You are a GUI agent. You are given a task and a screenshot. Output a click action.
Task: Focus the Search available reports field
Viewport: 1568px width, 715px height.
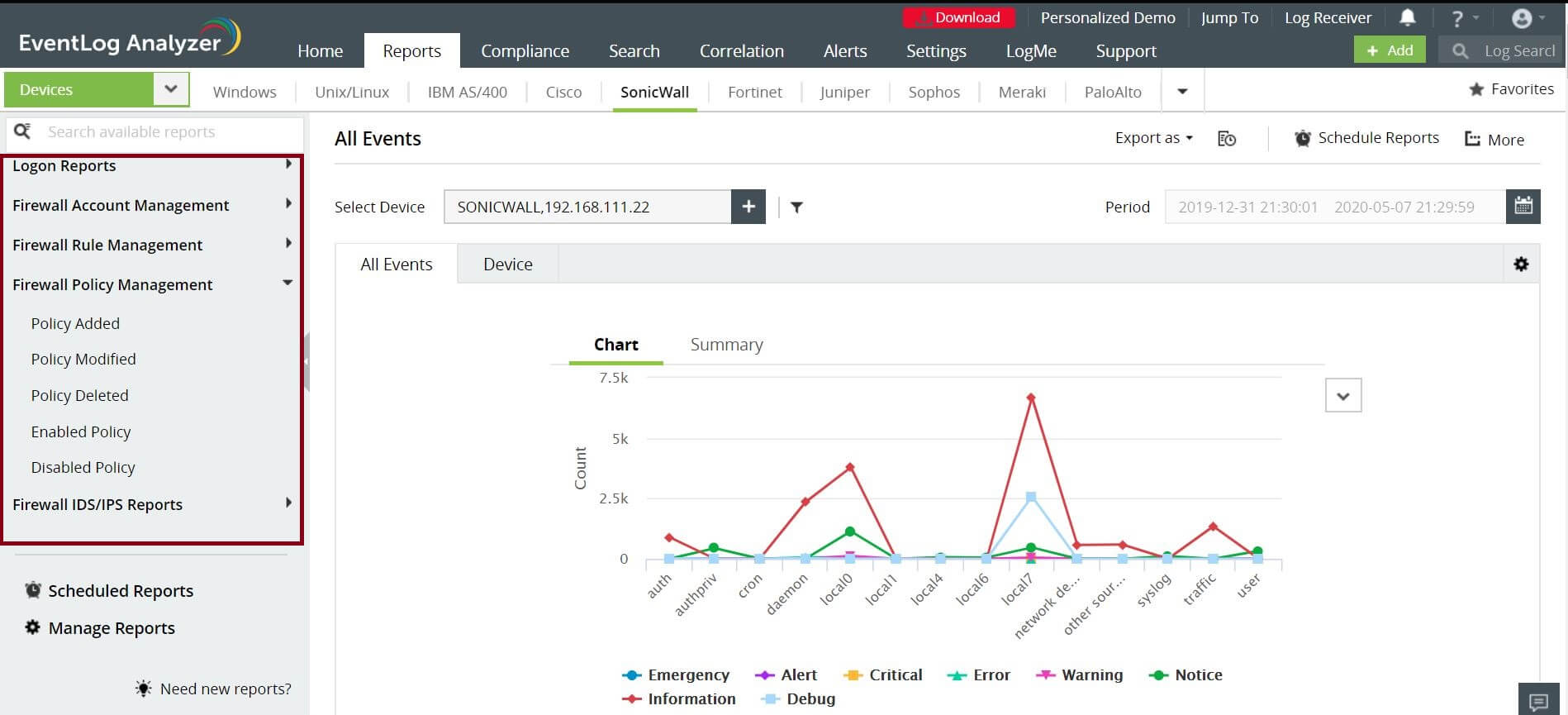(x=154, y=132)
